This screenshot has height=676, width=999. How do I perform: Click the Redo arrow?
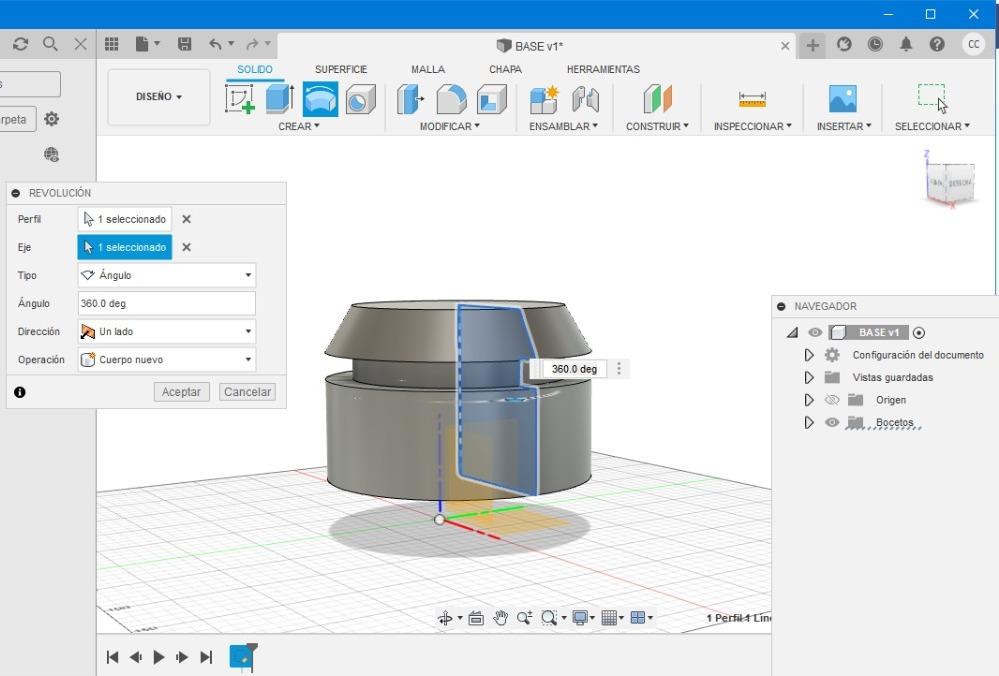pos(252,44)
